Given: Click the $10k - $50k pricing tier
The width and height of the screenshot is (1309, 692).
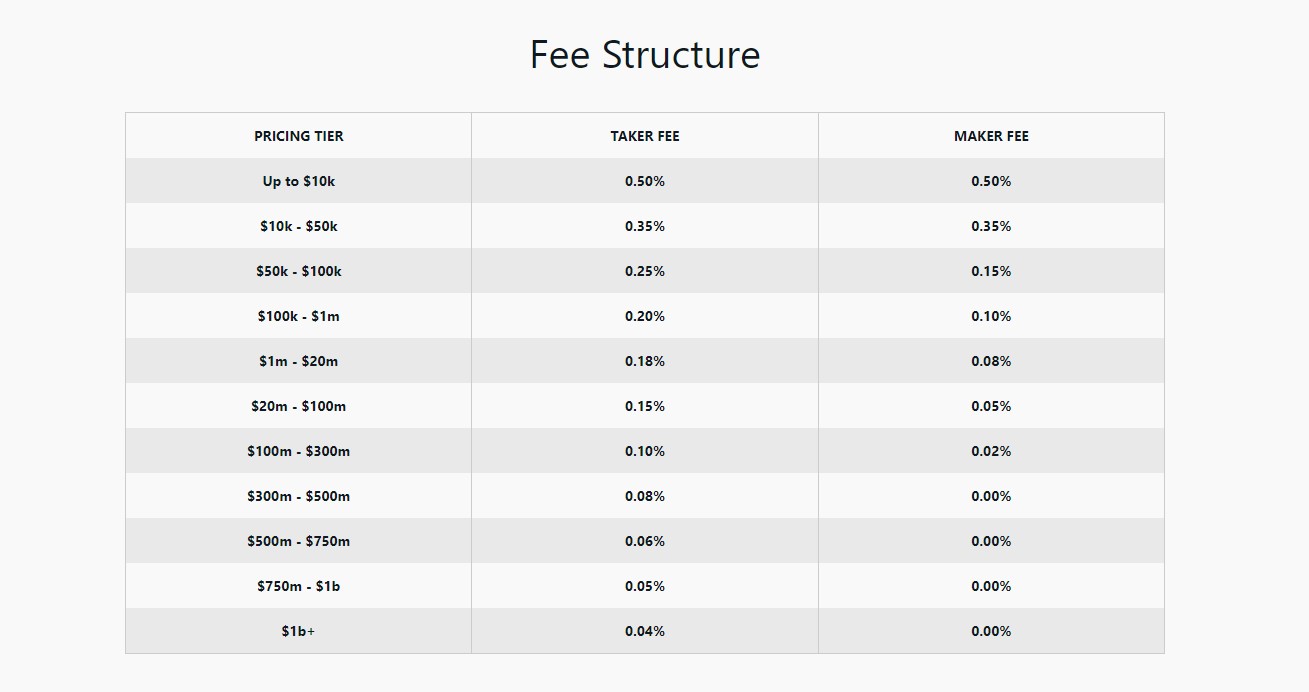Looking at the screenshot, I should [298, 226].
